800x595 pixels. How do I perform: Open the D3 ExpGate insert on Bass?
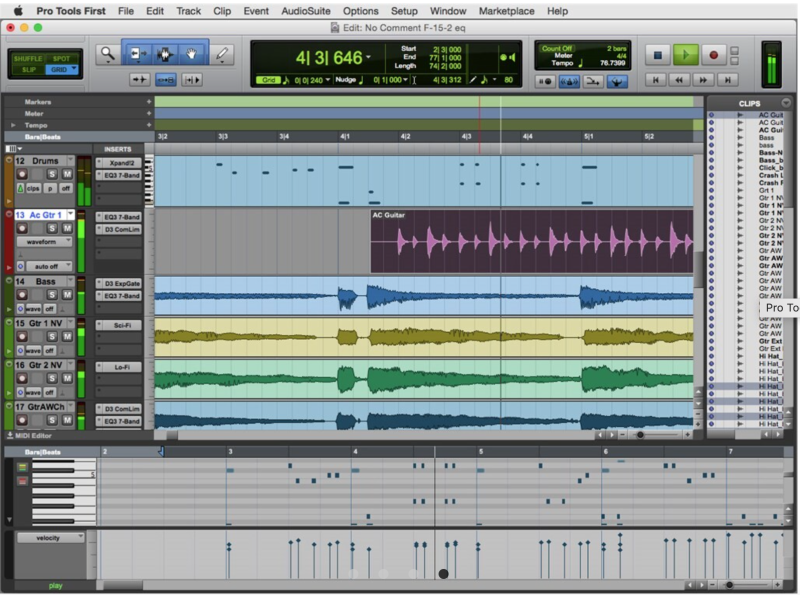pos(118,284)
